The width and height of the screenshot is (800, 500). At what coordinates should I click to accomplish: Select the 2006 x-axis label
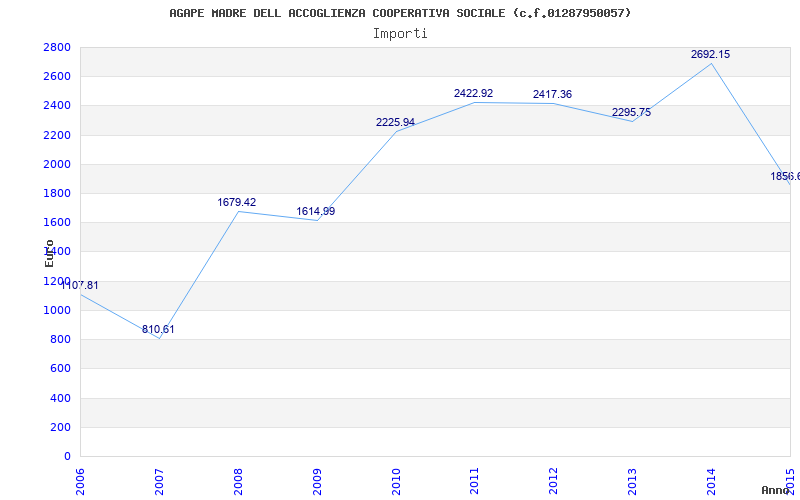80,482
